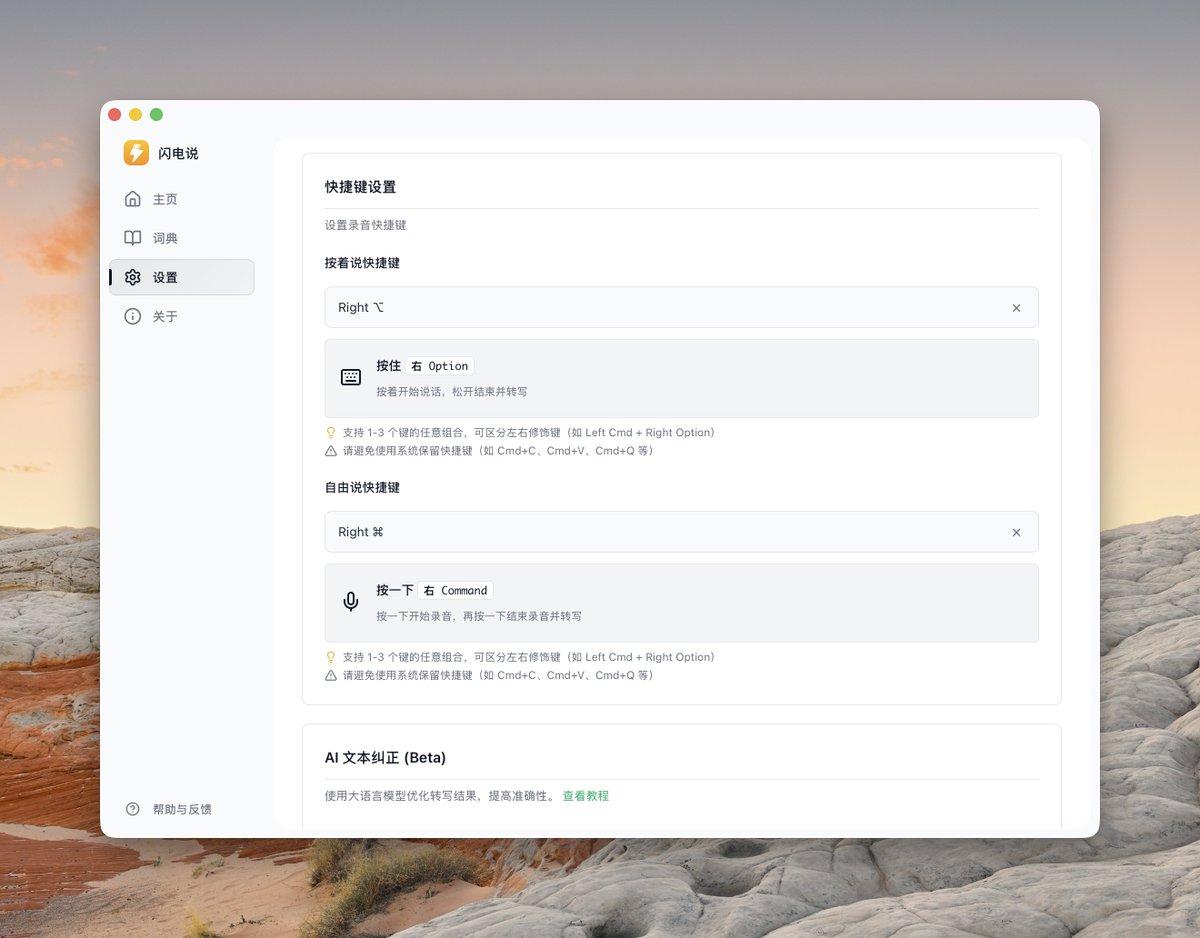Click the Right ⌘ shortcut input field
This screenshot has height=938, width=1200.
coord(681,532)
